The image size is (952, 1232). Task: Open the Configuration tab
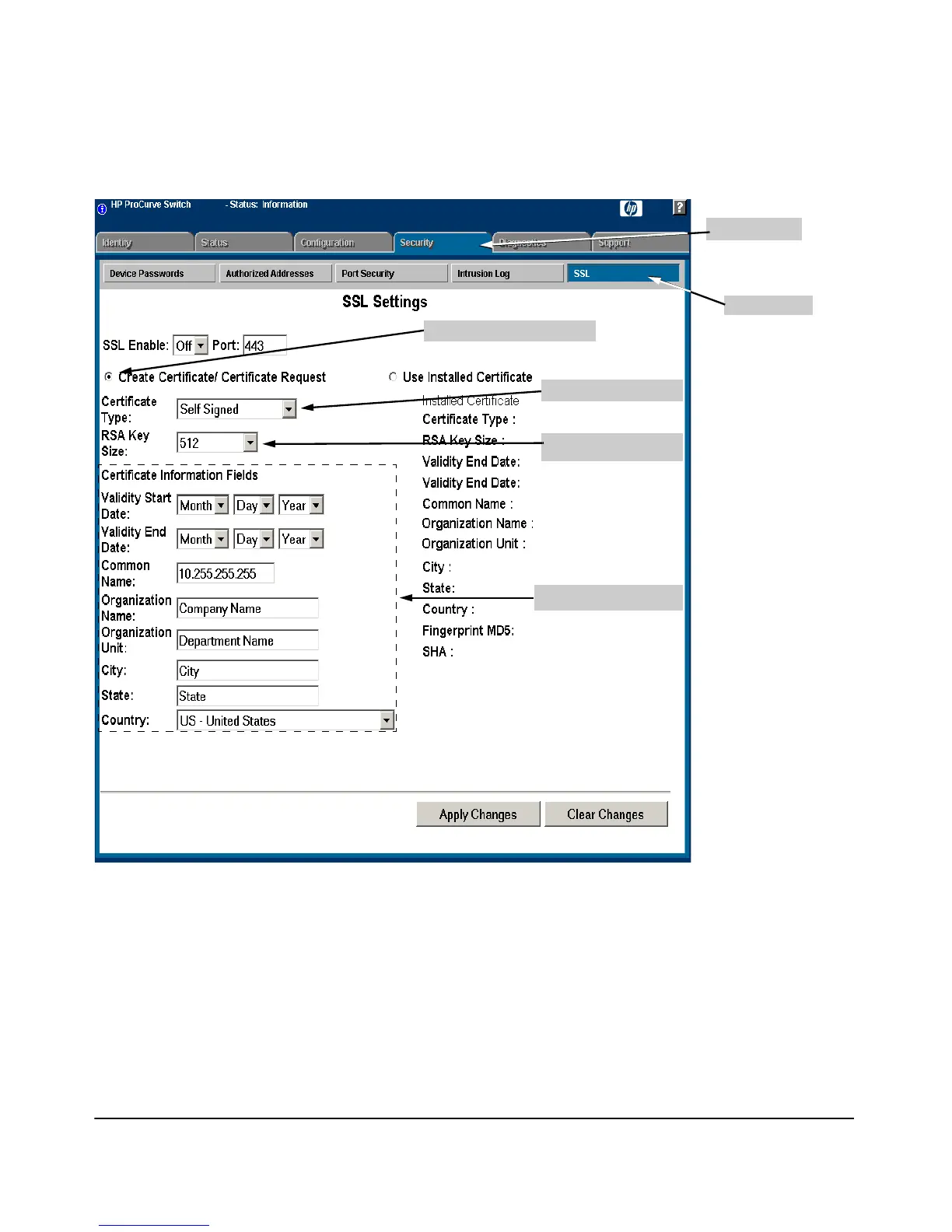(x=343, y=243)
